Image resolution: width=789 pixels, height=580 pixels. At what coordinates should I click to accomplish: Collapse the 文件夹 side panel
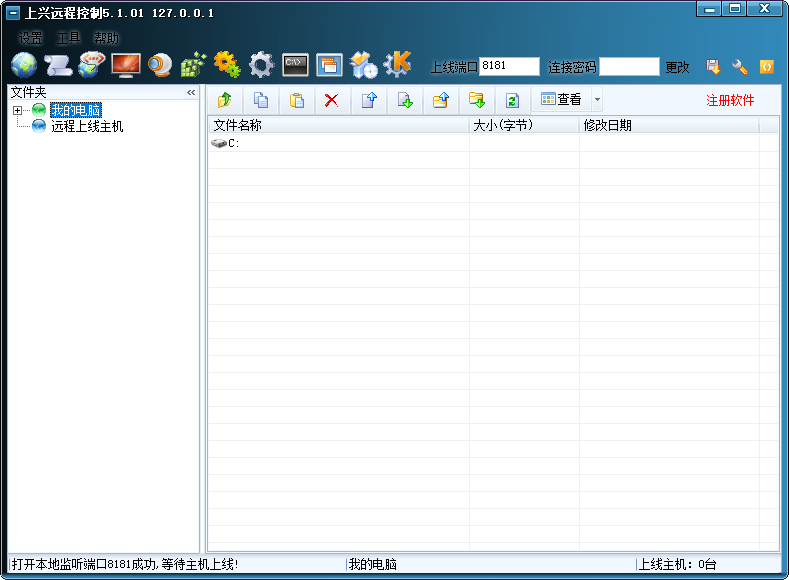click(x=191, y=92)
